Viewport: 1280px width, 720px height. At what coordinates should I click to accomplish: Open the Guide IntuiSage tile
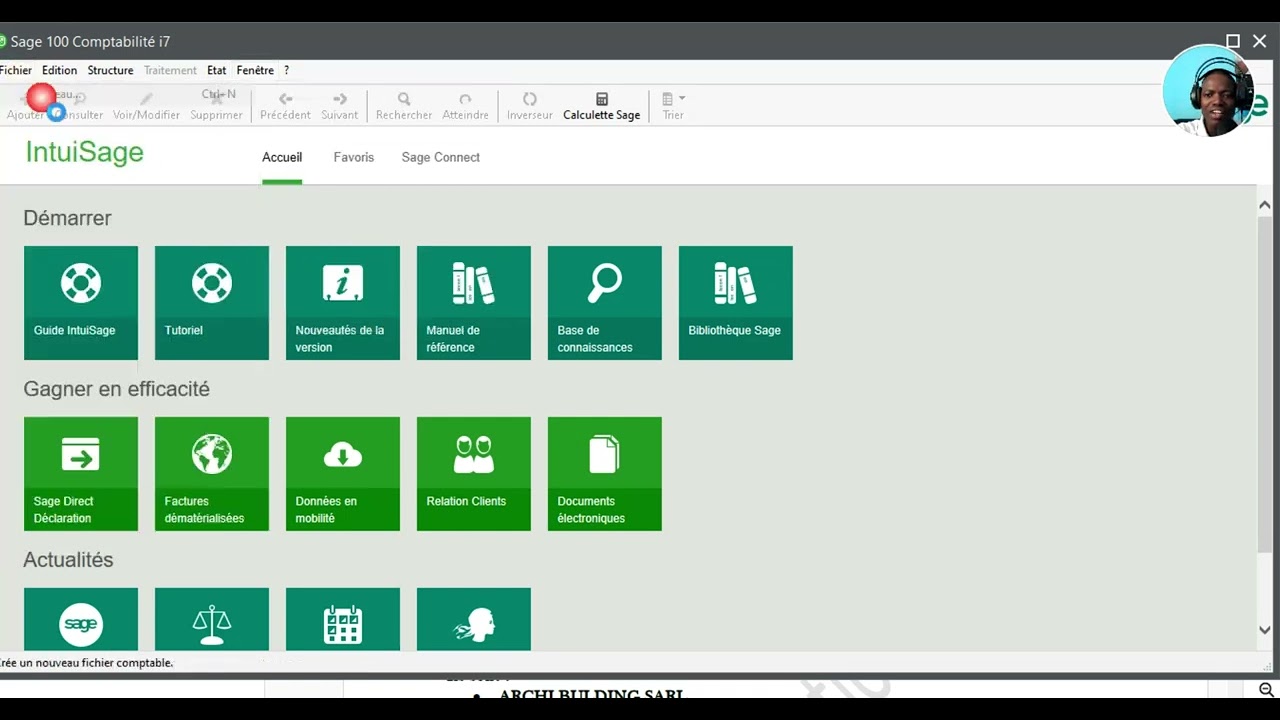(81, 303)
